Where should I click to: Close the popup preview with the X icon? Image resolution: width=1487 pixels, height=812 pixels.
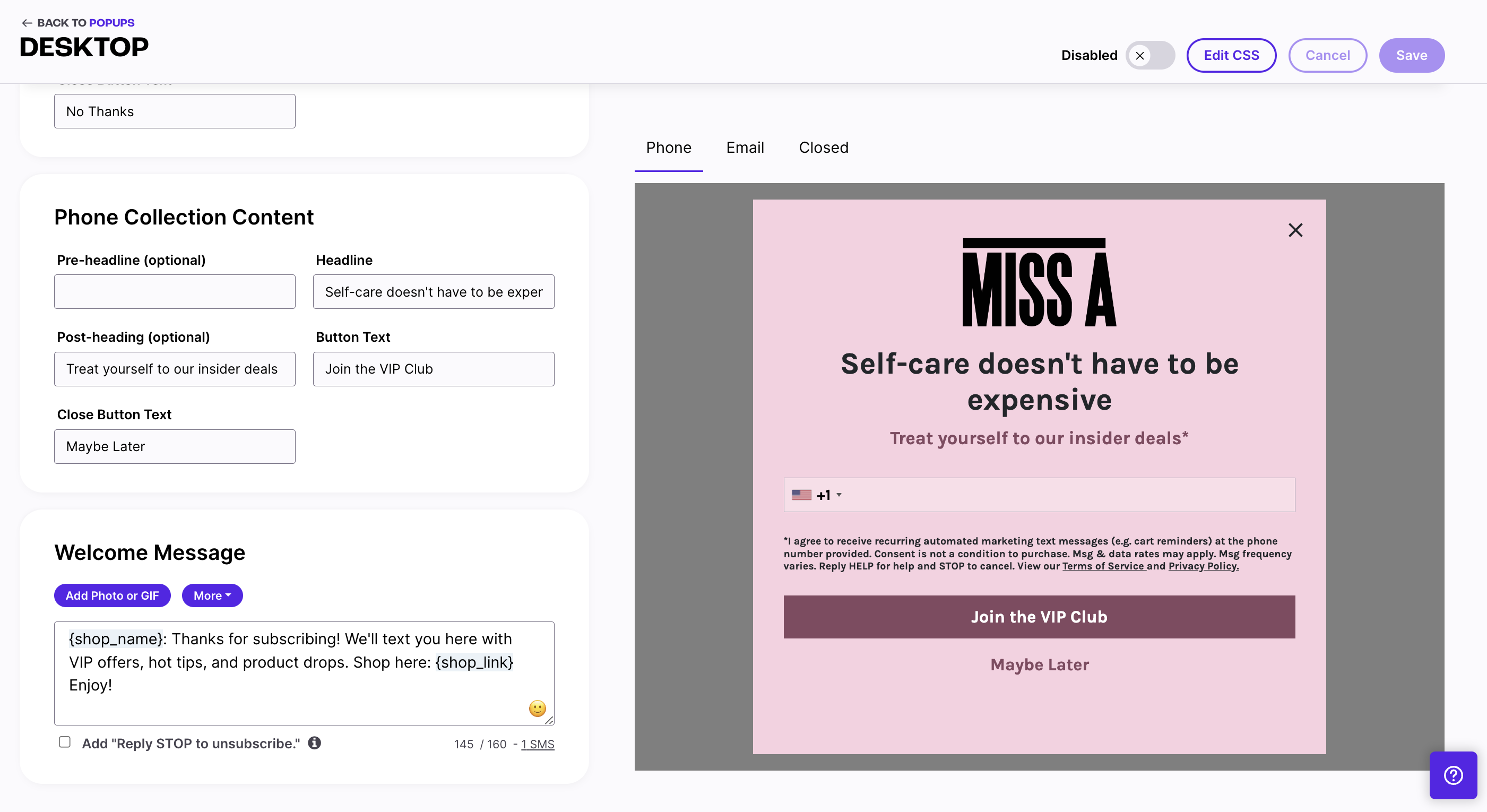pos(1295,230)
